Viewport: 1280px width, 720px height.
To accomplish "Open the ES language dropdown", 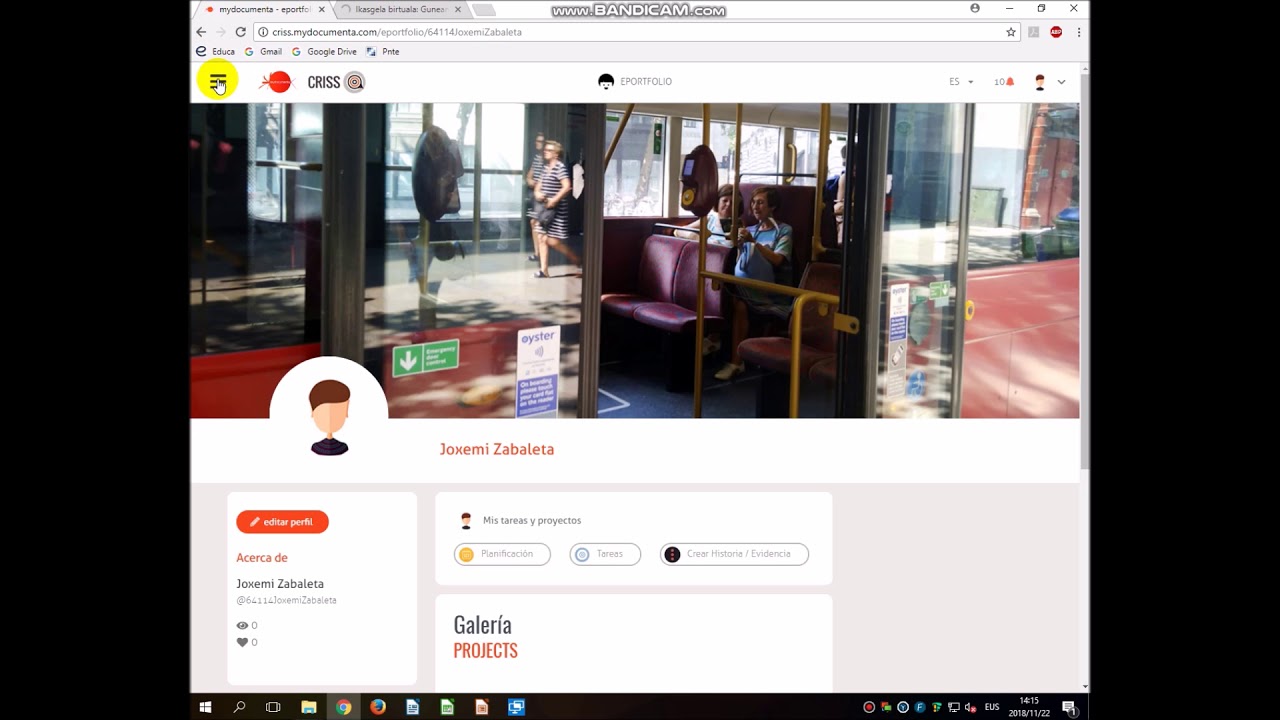I will point(961,82).
